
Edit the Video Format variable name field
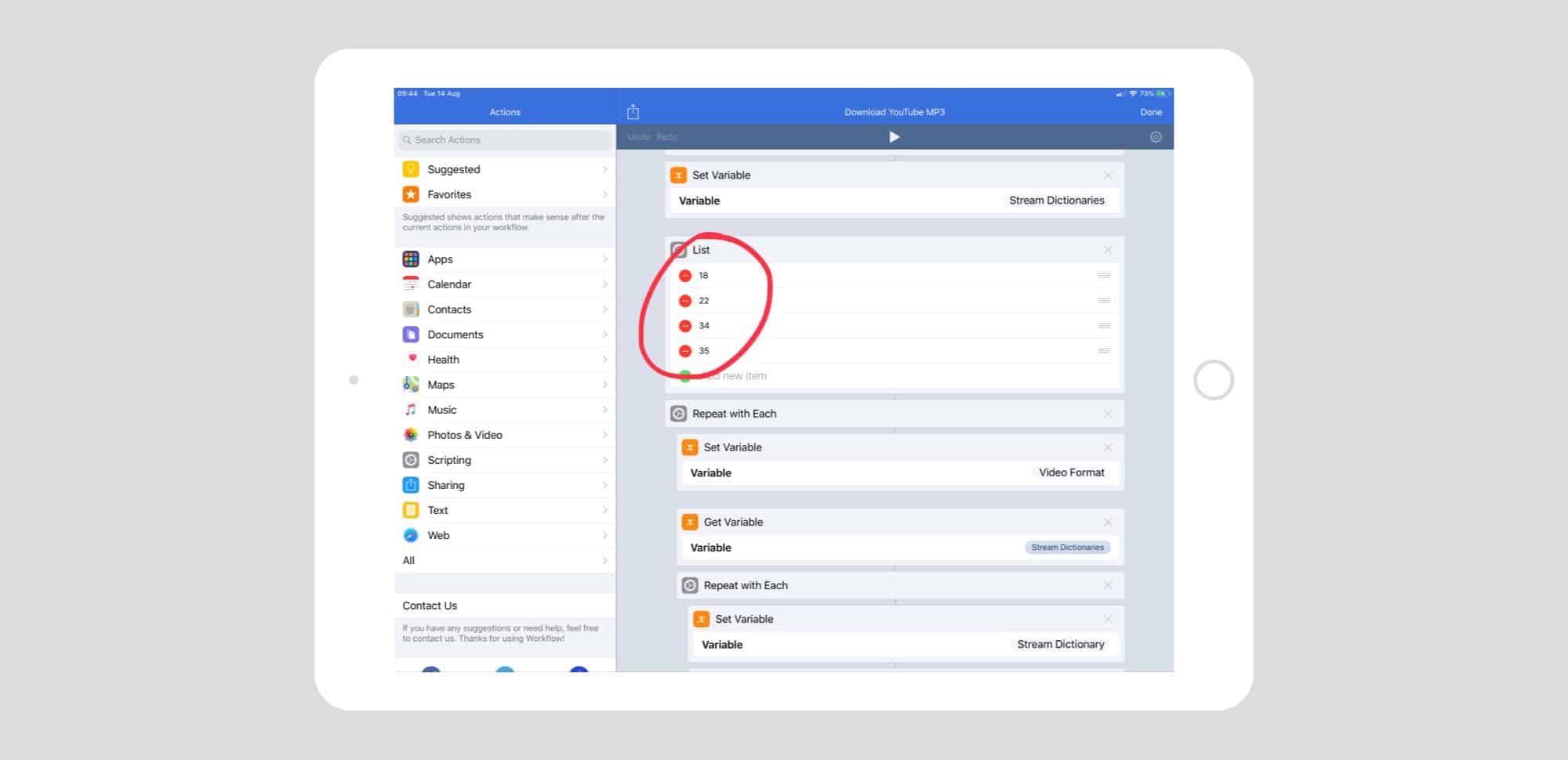tap(1072, 472)
